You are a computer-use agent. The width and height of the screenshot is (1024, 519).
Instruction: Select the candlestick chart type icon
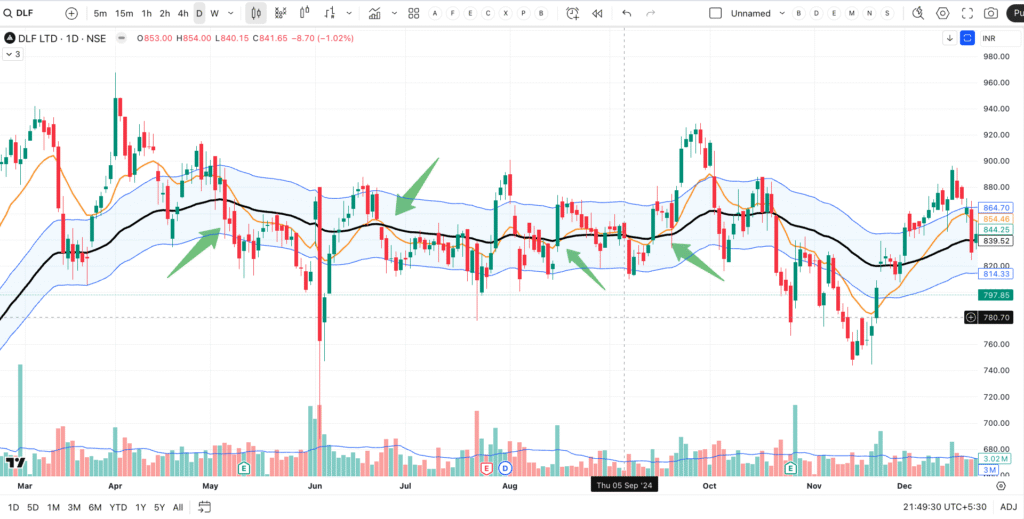pos(256,13)
